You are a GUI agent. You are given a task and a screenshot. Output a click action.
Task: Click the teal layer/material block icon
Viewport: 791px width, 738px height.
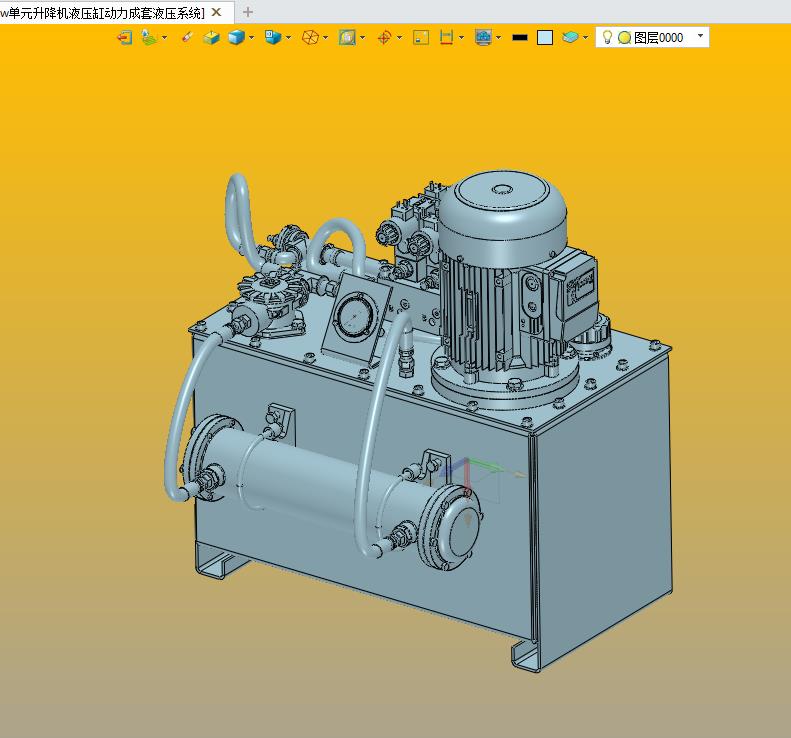570,38
